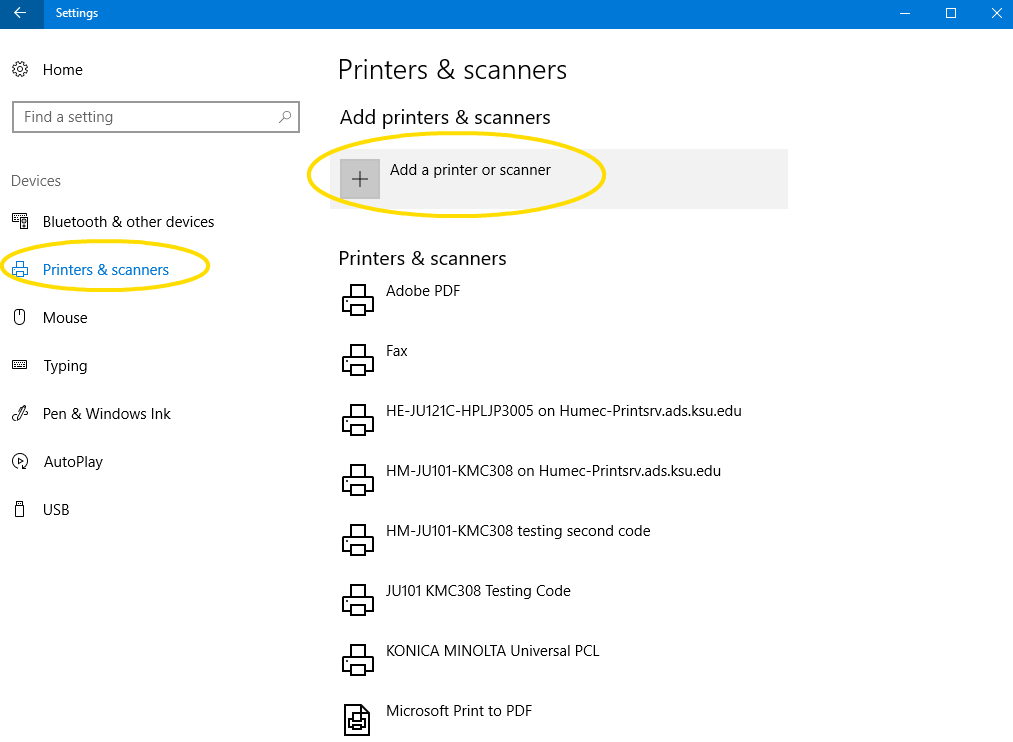Select Microsoft Print to PDF
1013x742 pixels.
[x=459, y=710]
